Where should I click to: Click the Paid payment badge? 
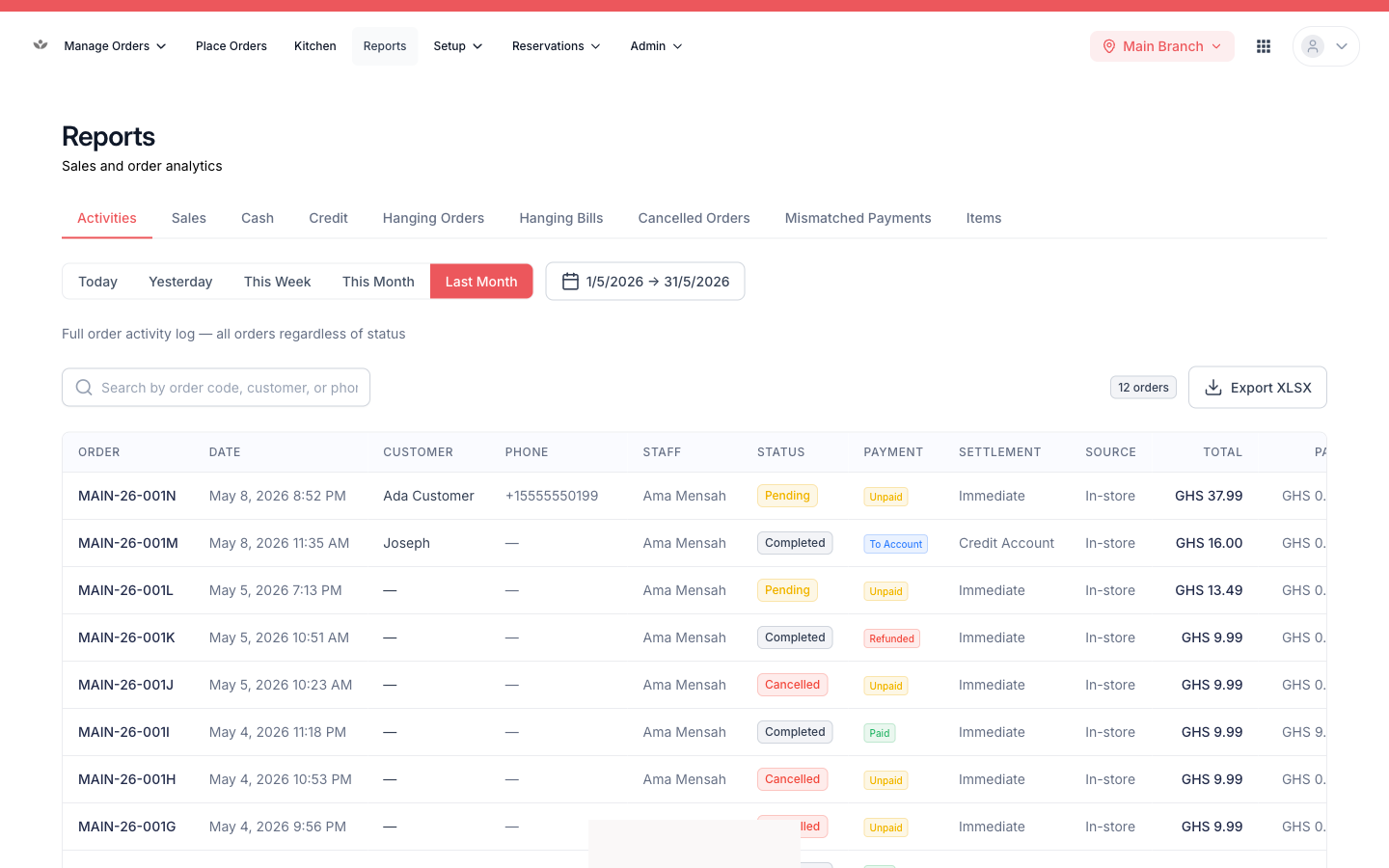(880, 733)
